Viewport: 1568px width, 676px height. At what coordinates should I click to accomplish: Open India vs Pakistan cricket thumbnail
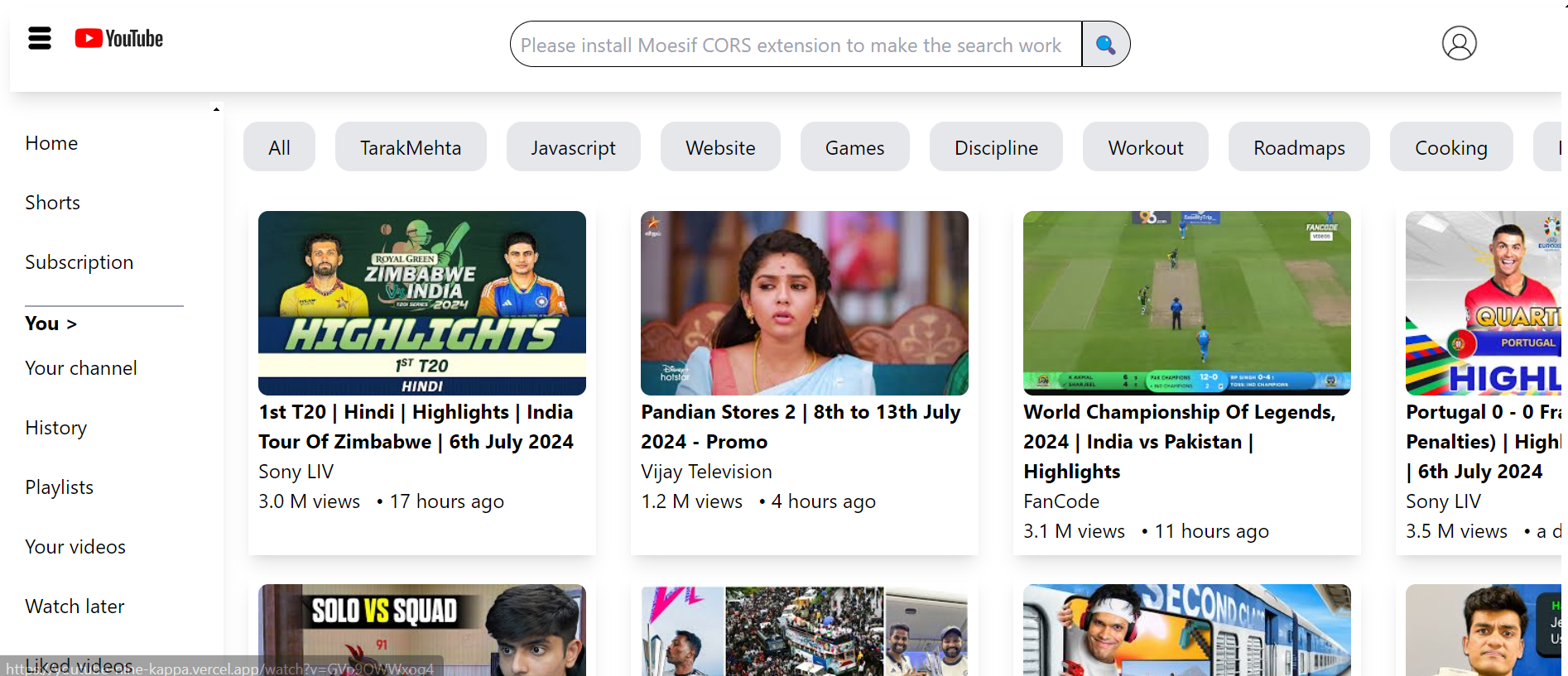(x=1187, y=303)
